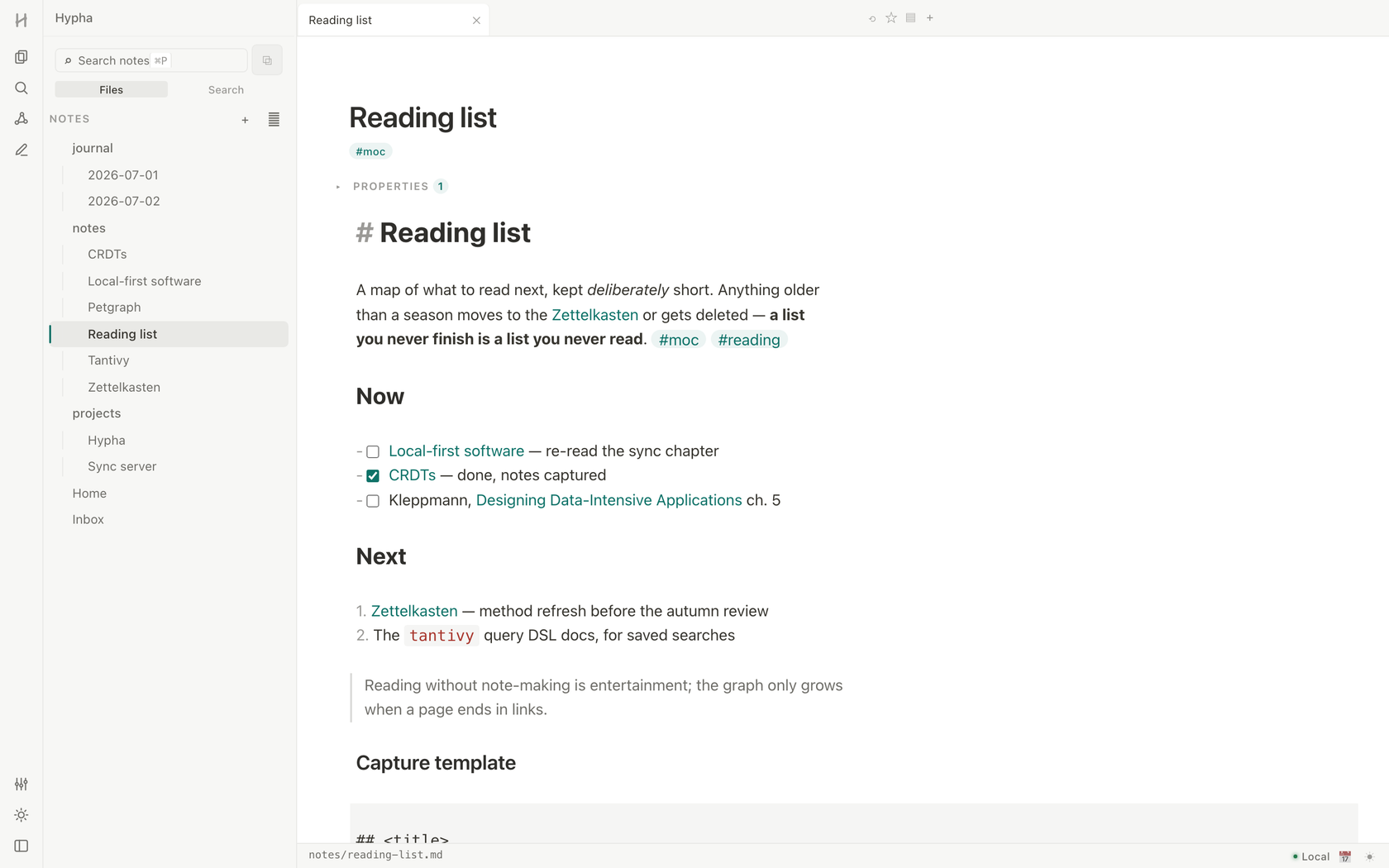
Task: Click the Now heading
Action: coord(379,397)
